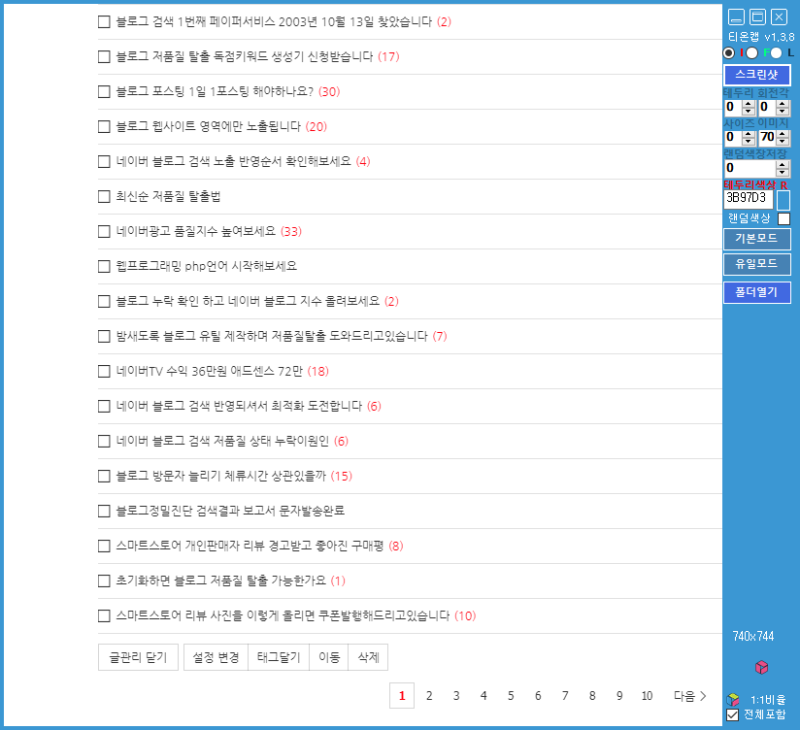800x730 pixels.
Task: Check '블로그정밀진단 검색결과 보고서 문자발송완료' checkbox
Action: pos(104,511)
